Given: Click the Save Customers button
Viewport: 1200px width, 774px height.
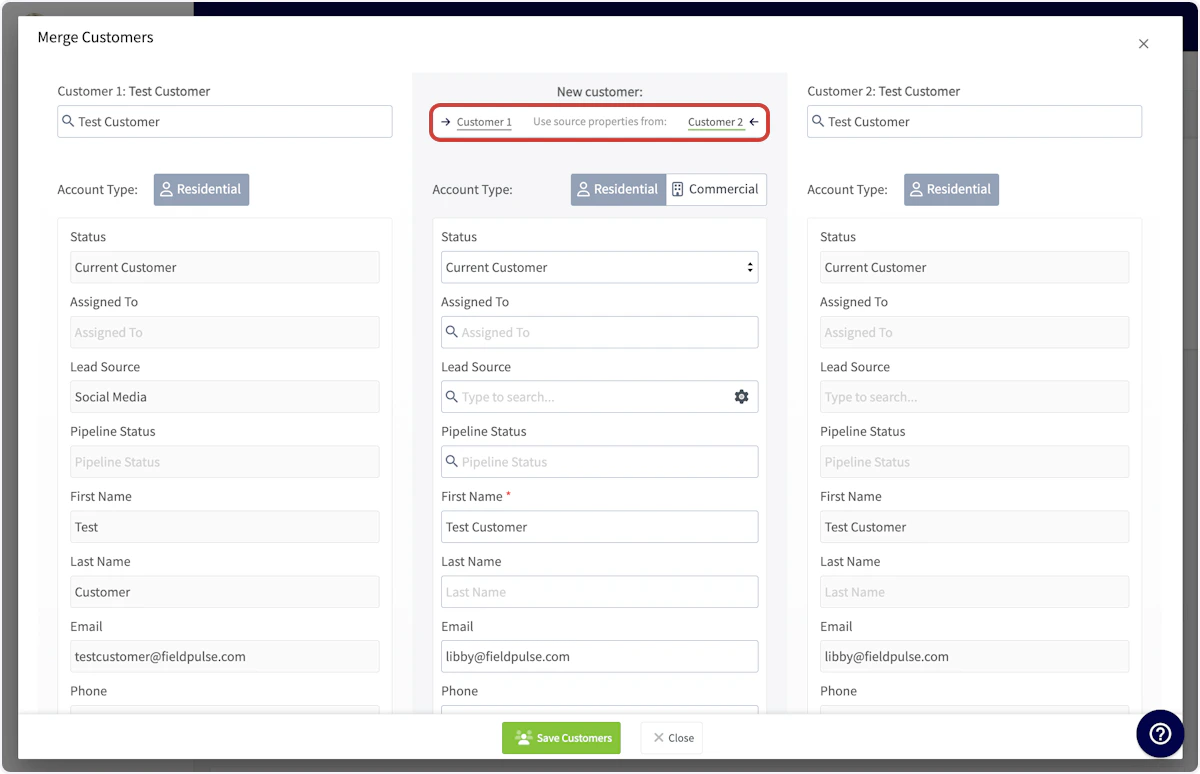Looking at the screenshot, I should (561, 738).
